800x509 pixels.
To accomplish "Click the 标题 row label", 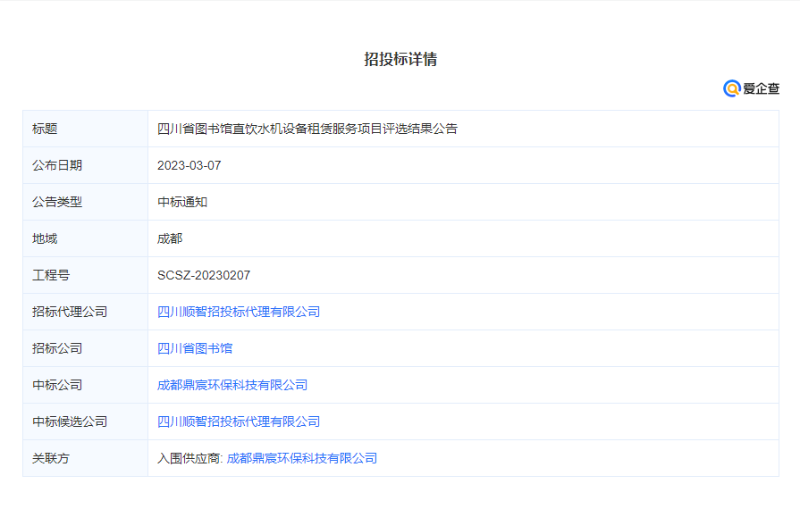I will (44, 129).
